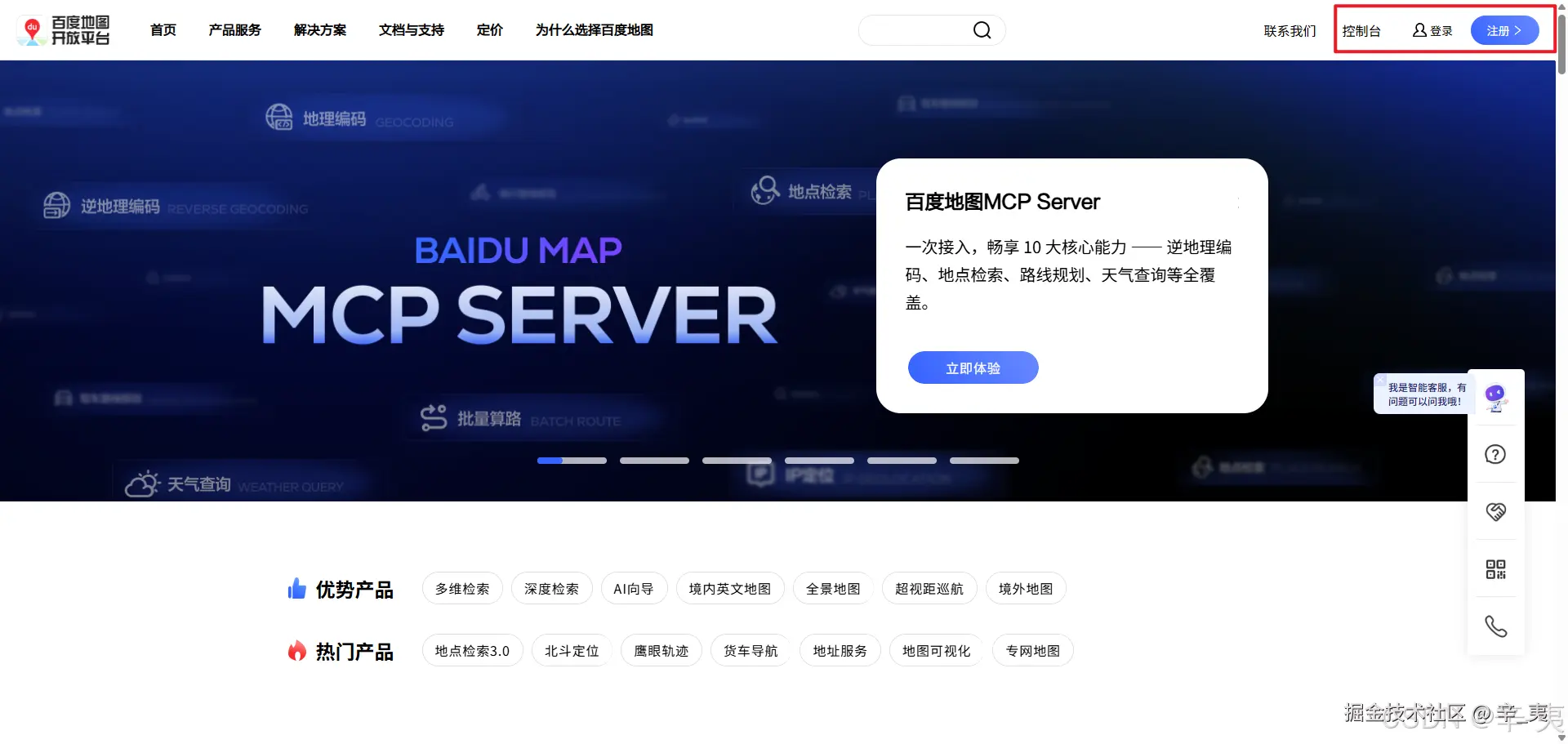
Task: Select the second carousel indicator dot
Action: pyautogui.click(x=654, y=461)
